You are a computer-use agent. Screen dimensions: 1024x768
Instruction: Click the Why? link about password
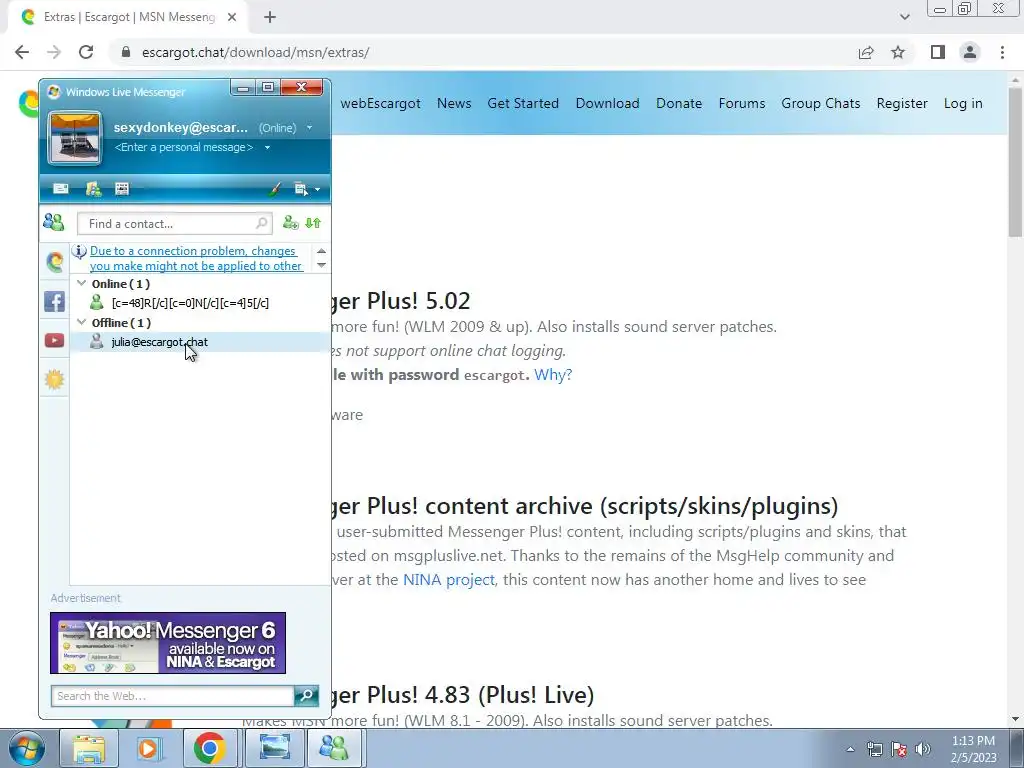pyautogui.click(x=553, y=375)
